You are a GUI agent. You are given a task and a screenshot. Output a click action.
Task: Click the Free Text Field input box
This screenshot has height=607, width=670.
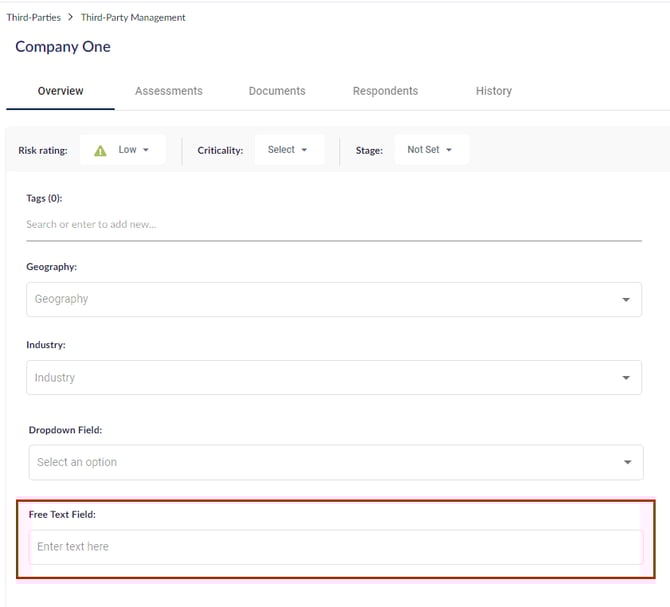click(x=334, y=547)
